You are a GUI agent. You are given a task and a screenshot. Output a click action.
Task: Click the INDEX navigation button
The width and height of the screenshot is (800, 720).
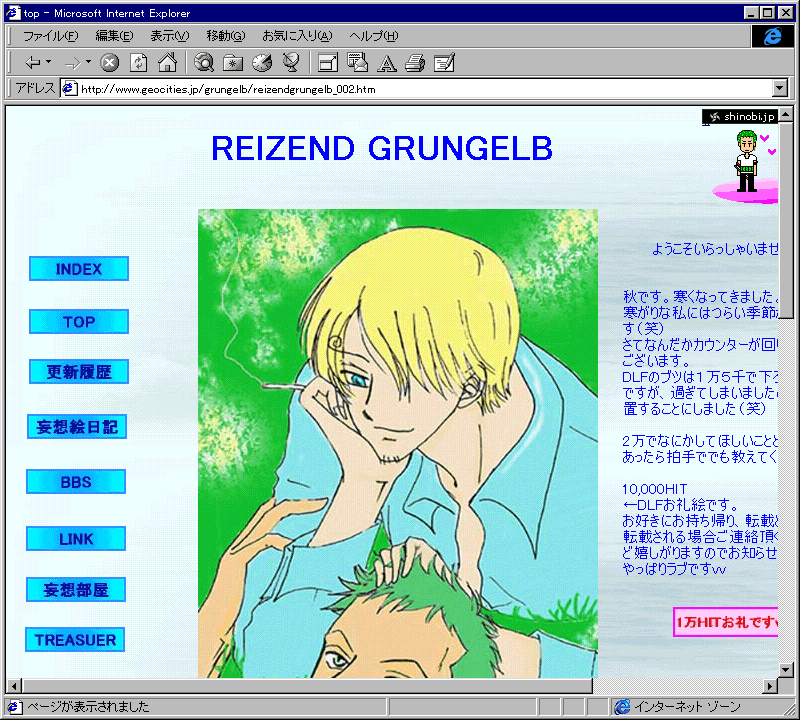point(79,268)
